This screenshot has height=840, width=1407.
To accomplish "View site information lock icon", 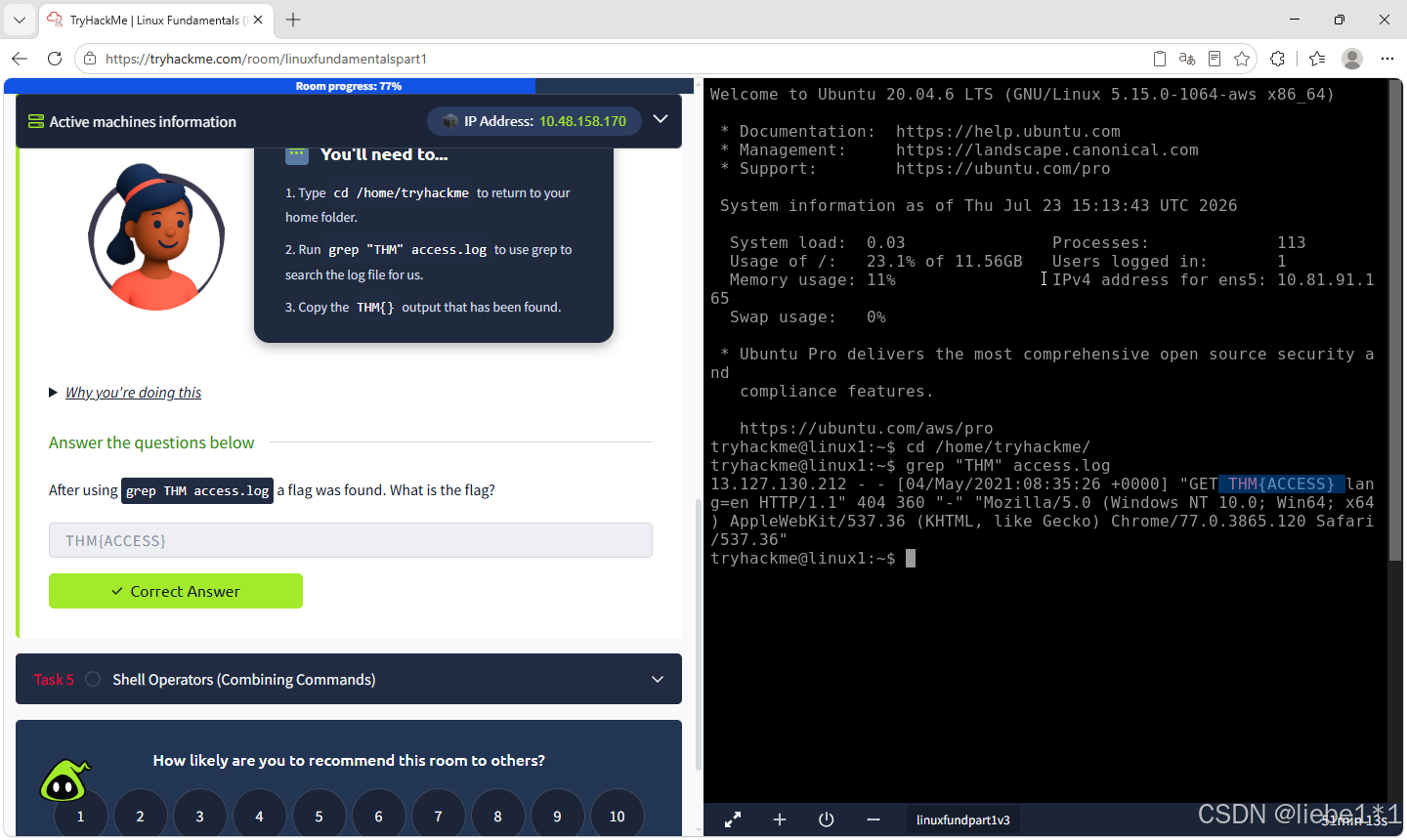I will (90, 59).
